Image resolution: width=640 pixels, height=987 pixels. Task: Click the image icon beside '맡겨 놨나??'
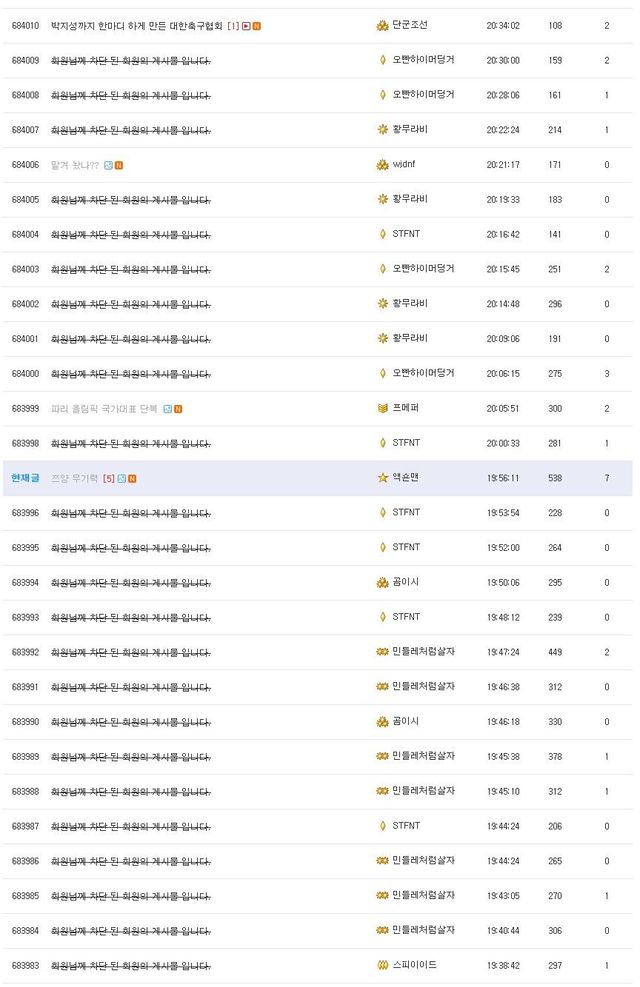(109, 165)
